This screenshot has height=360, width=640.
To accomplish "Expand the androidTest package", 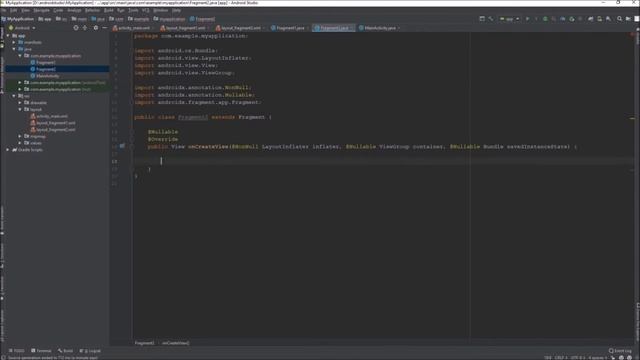I will (20, 82).
